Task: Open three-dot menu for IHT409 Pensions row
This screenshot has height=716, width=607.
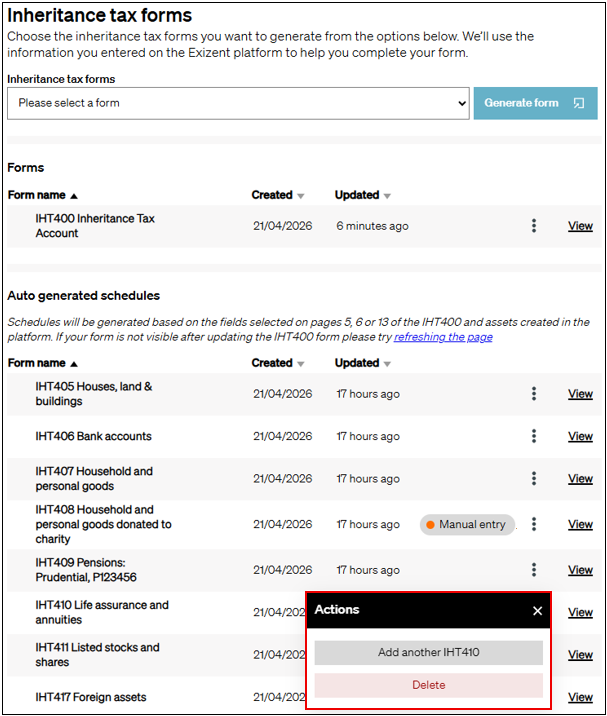Action: (x=534, y=570)
